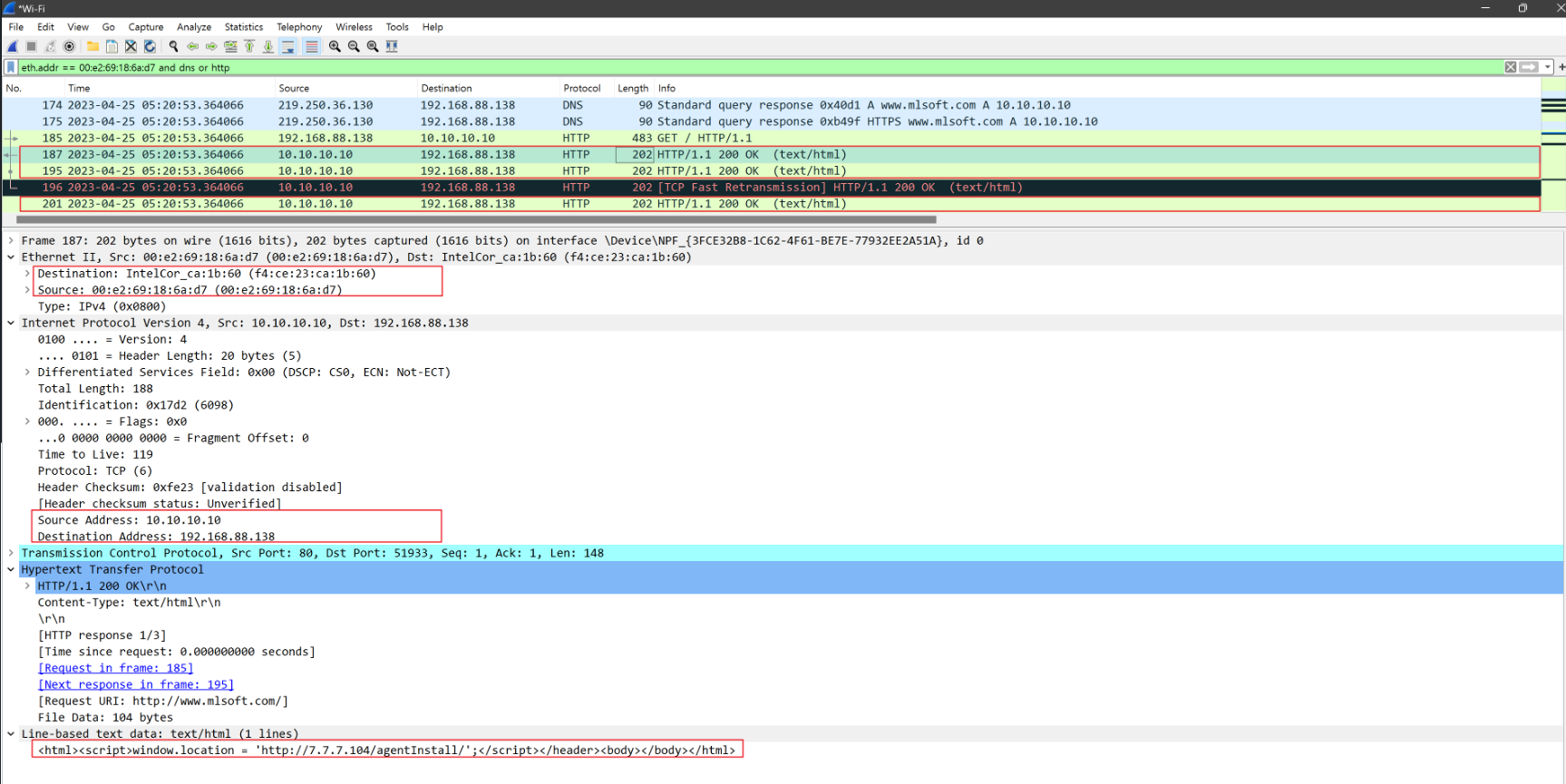Reload the capture file
Screen dimensions: 1566x784
coord(150,46)
